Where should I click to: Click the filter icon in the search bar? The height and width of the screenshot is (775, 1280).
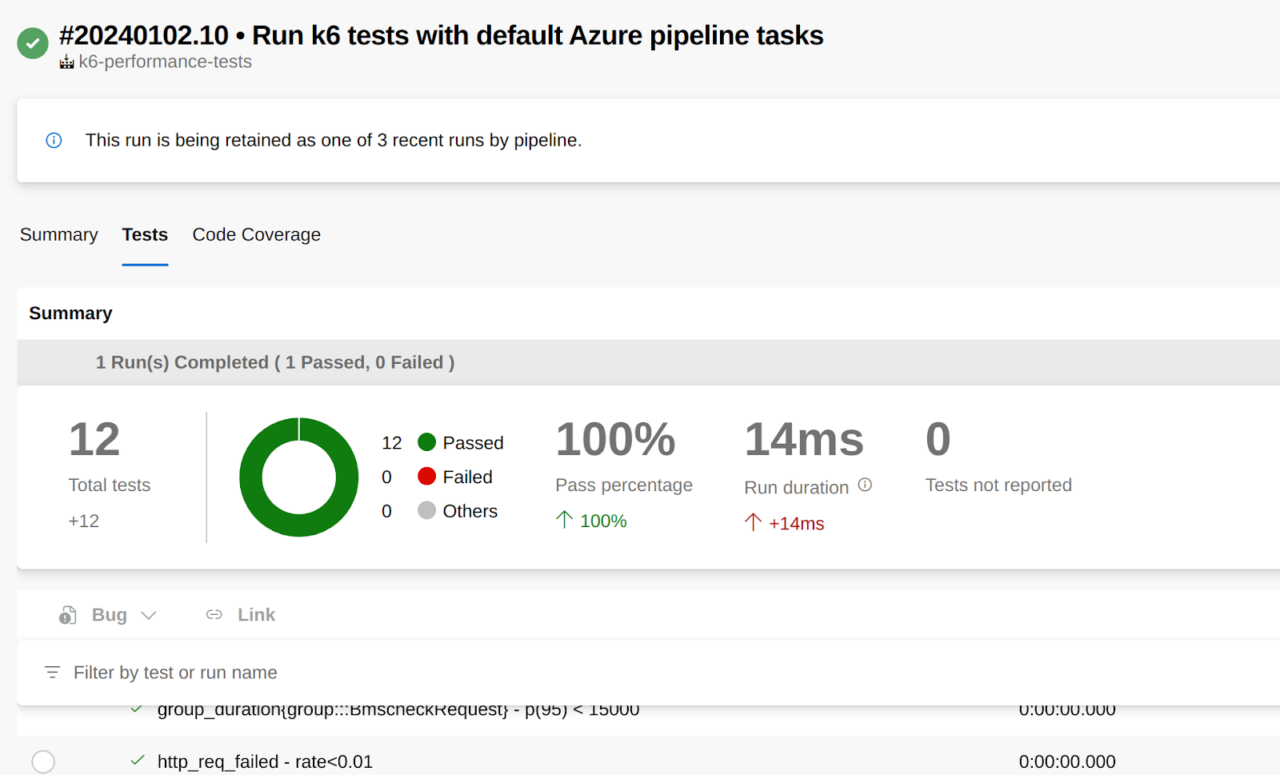(x=52, y=672)
